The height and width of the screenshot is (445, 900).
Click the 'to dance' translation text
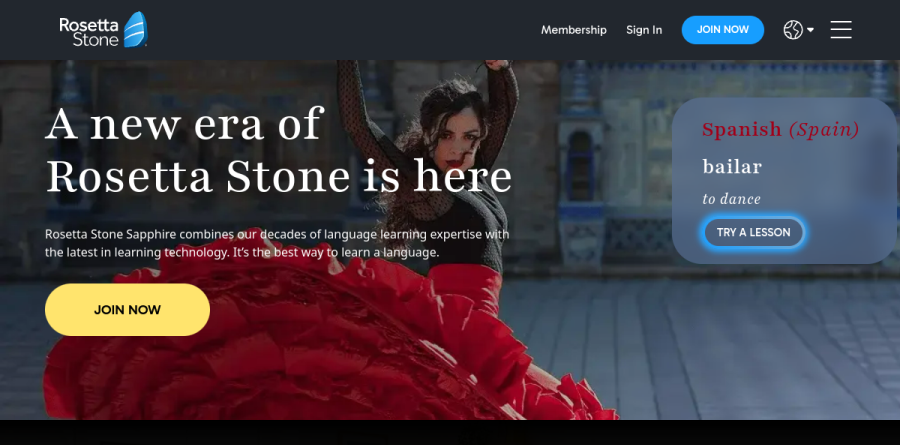tap(731, 199)
